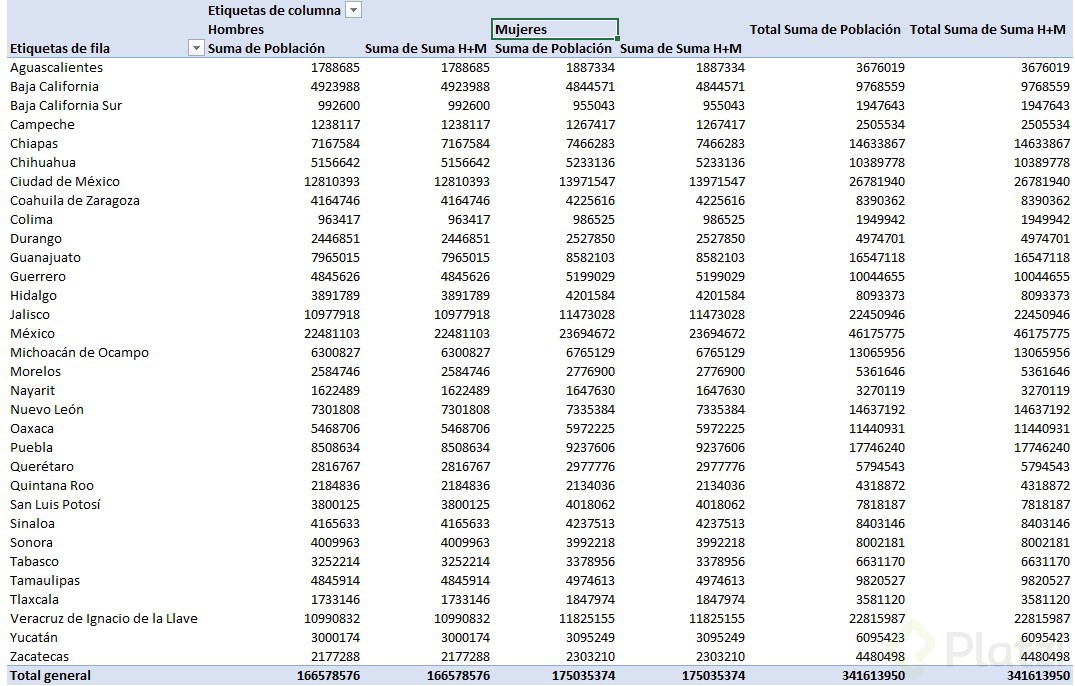Select the San Luis Potosí row label

tap(55, 504)
